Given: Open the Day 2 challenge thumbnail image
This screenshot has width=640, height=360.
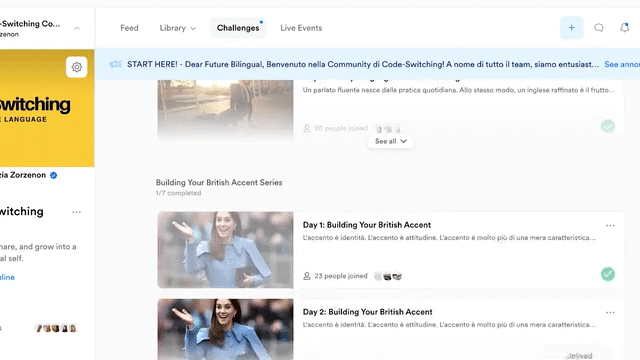Looking at the screenshot, I should click(x=225, y=329).
